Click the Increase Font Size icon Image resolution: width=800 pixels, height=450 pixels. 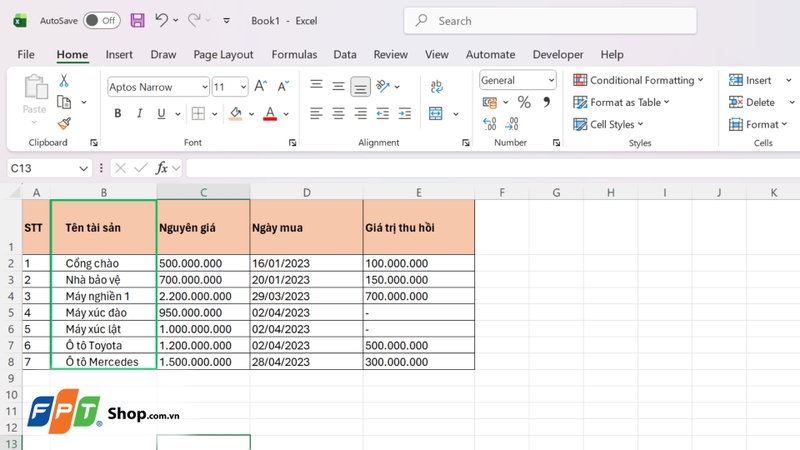coord(261,86)
